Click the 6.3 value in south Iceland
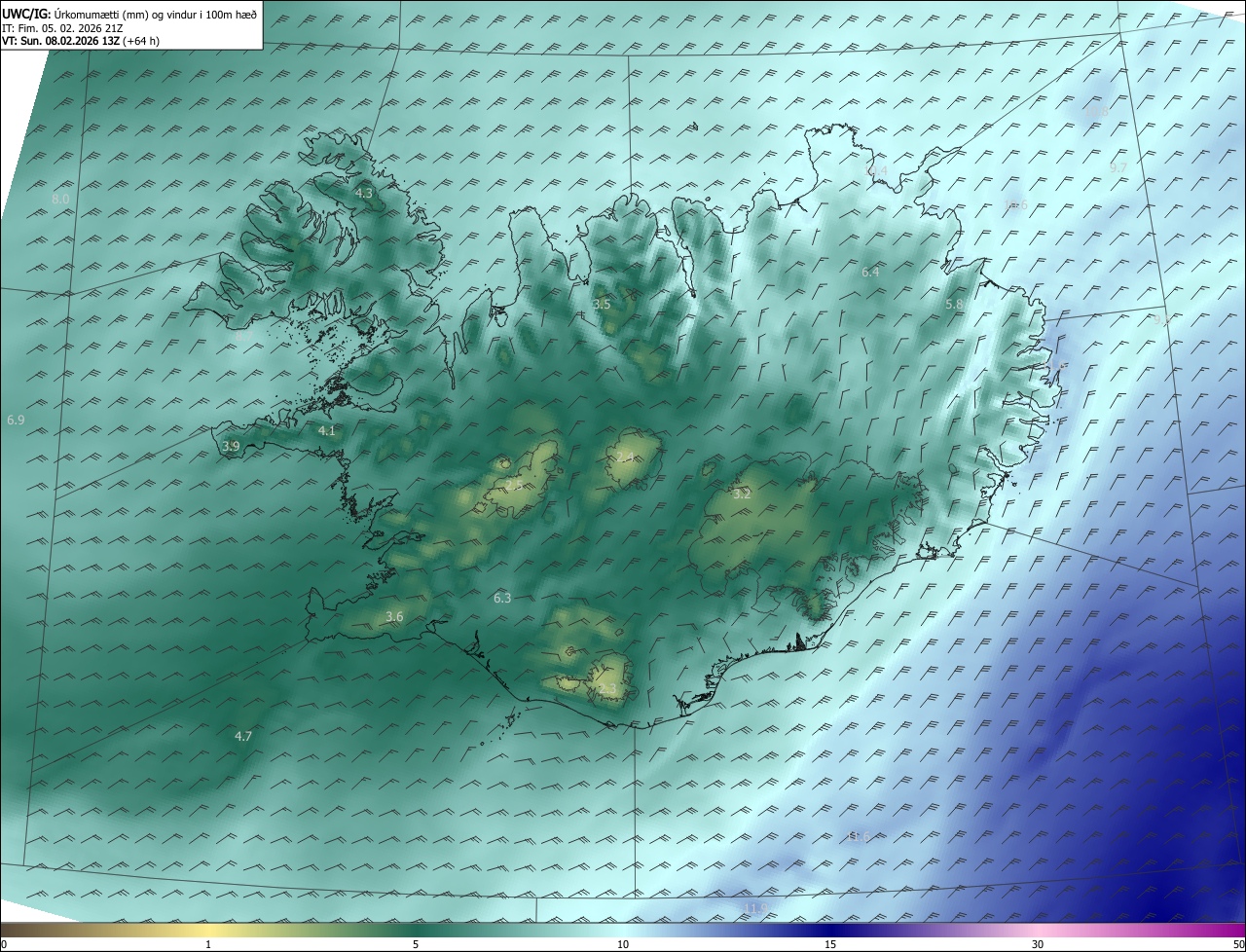The image size is (1246, 952). pyautogui.click(x=502, y=598)
